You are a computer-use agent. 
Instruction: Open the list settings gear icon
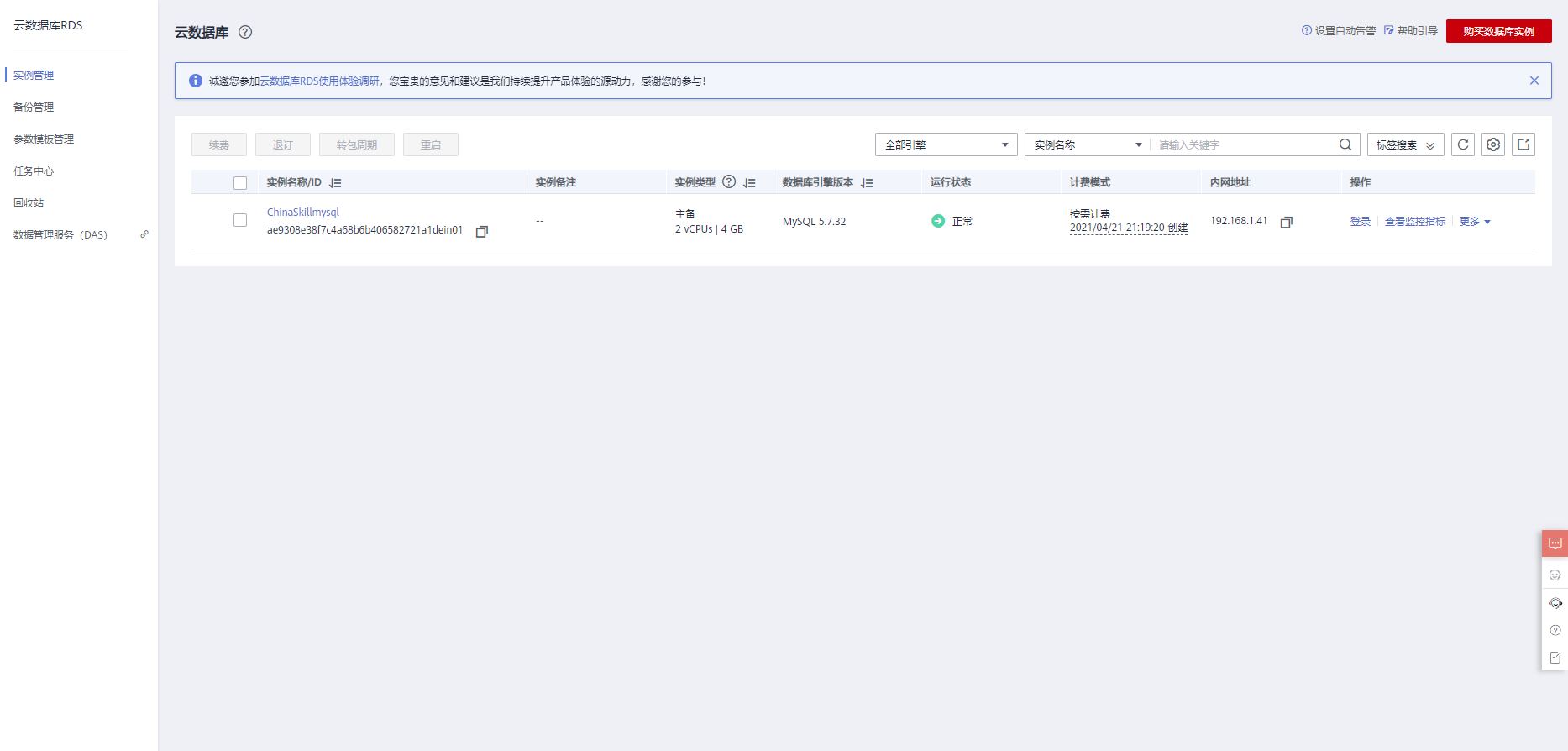tap(1493, 144)
